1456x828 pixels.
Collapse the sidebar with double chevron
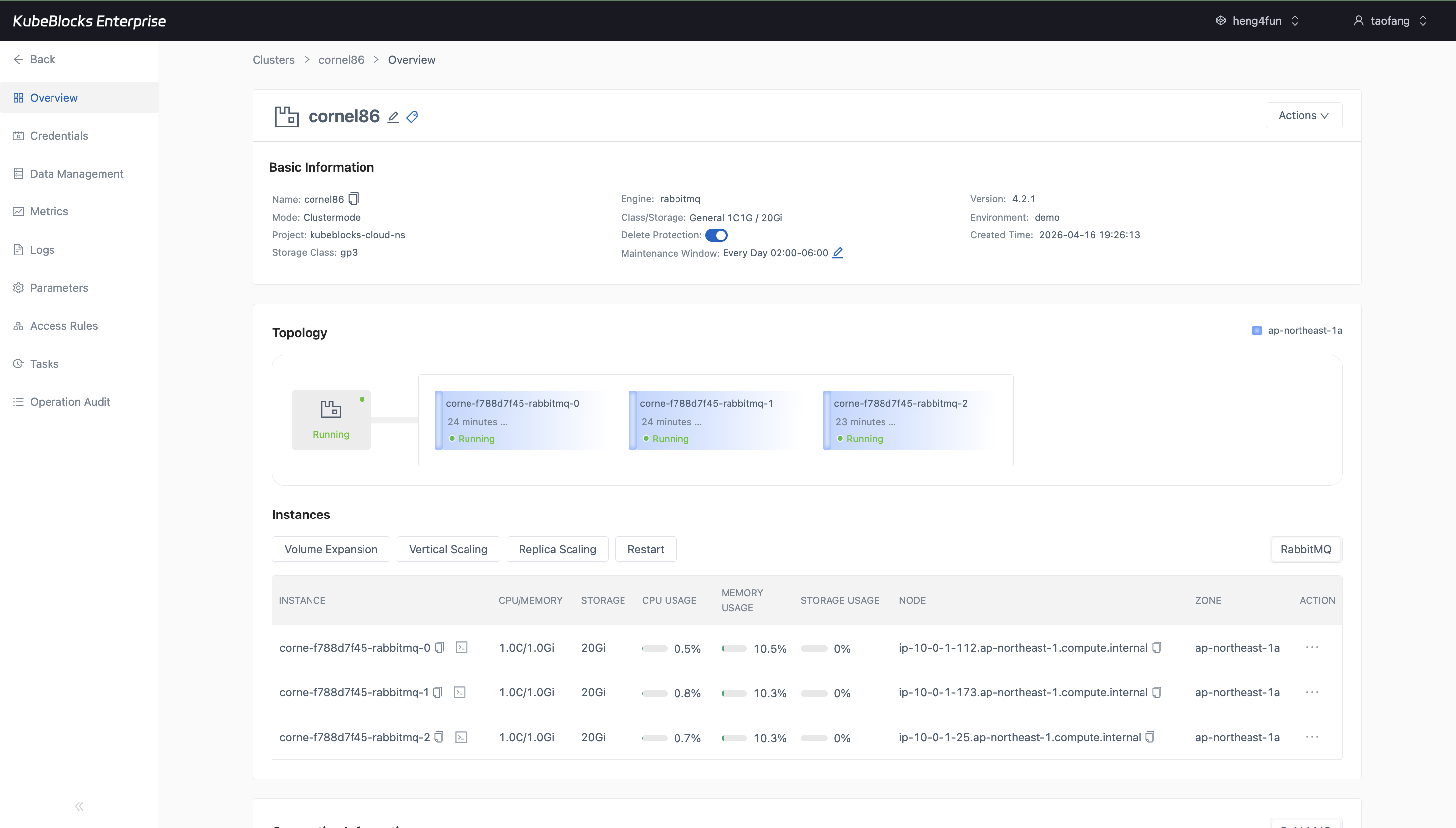pos(80,806)
